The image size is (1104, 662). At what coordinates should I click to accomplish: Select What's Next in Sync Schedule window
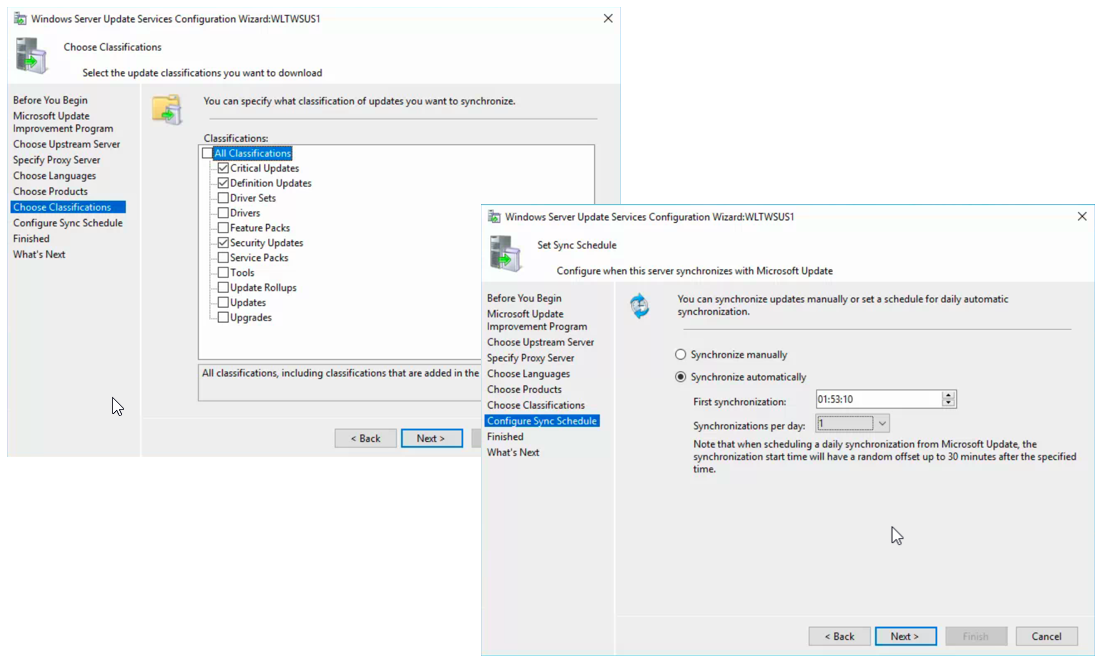[x=513, y=452]
